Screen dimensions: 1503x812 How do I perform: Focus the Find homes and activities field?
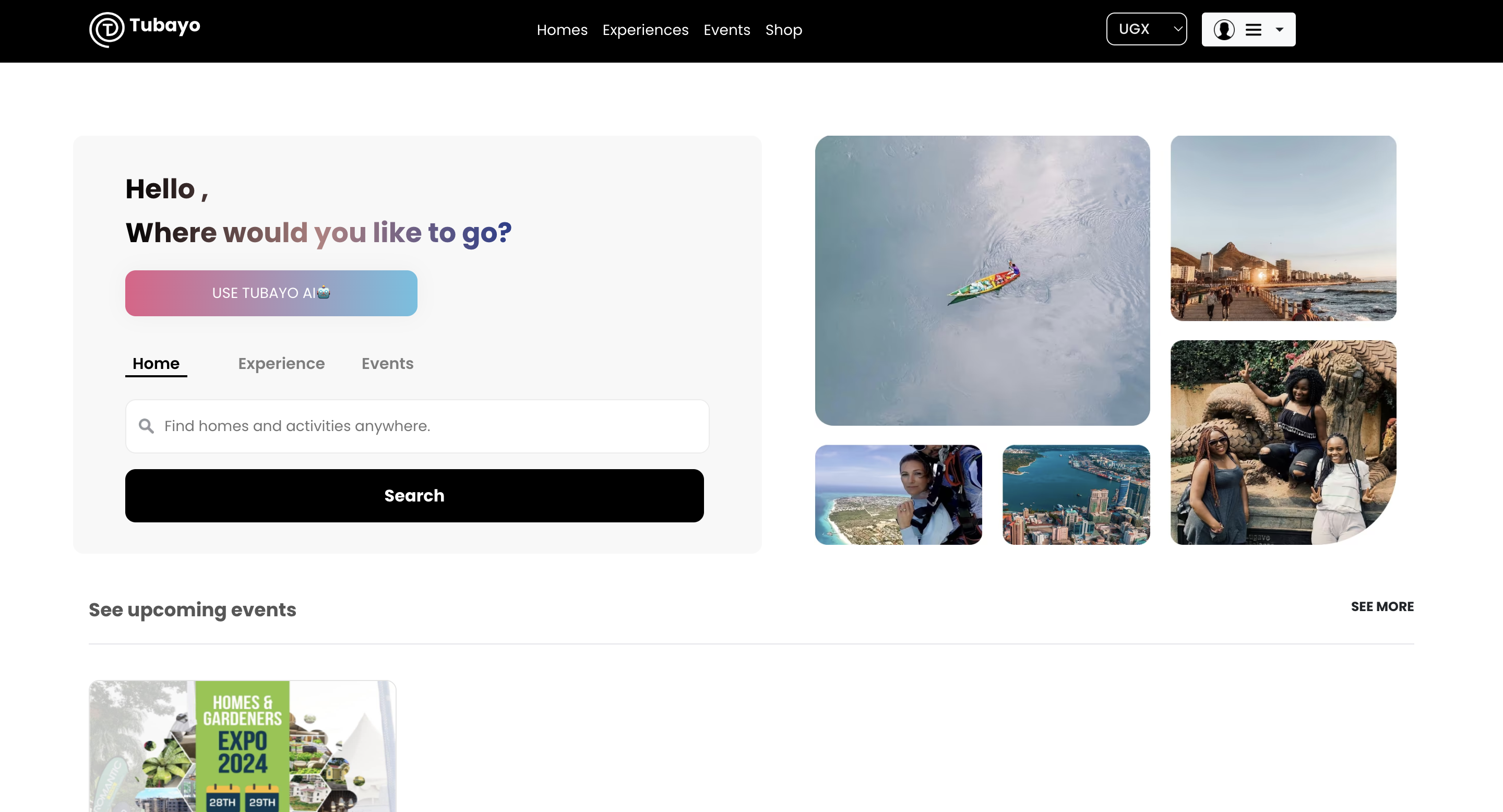click(x=417, y=426)
